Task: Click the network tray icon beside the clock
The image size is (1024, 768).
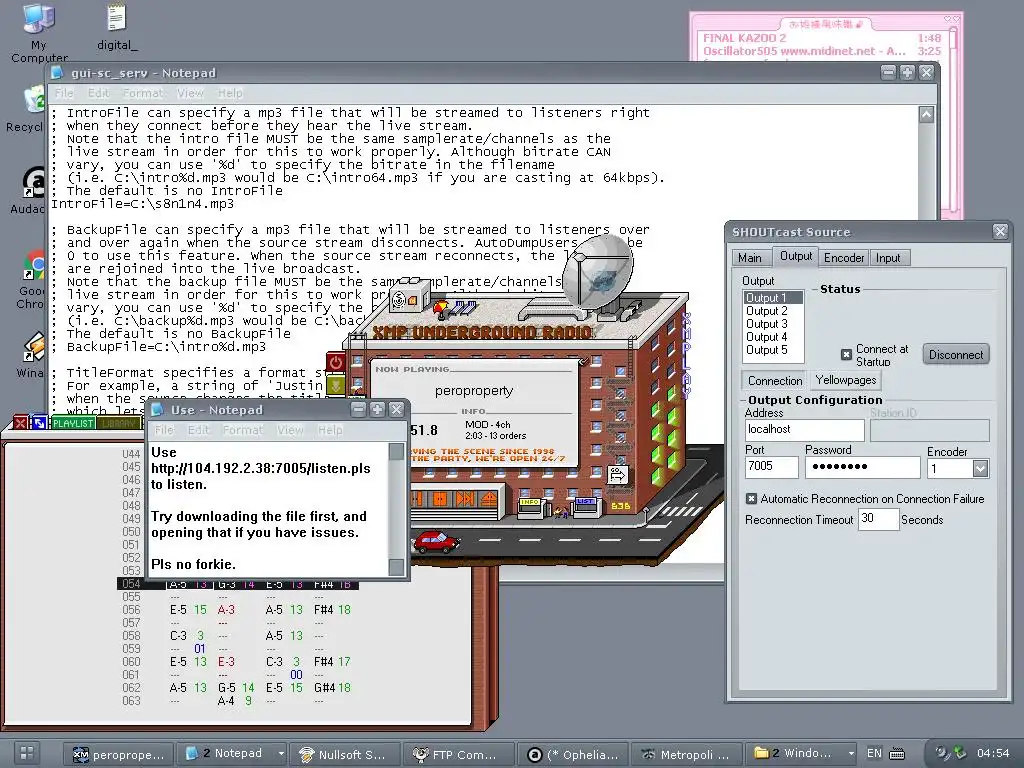Action: coord(959,752)
